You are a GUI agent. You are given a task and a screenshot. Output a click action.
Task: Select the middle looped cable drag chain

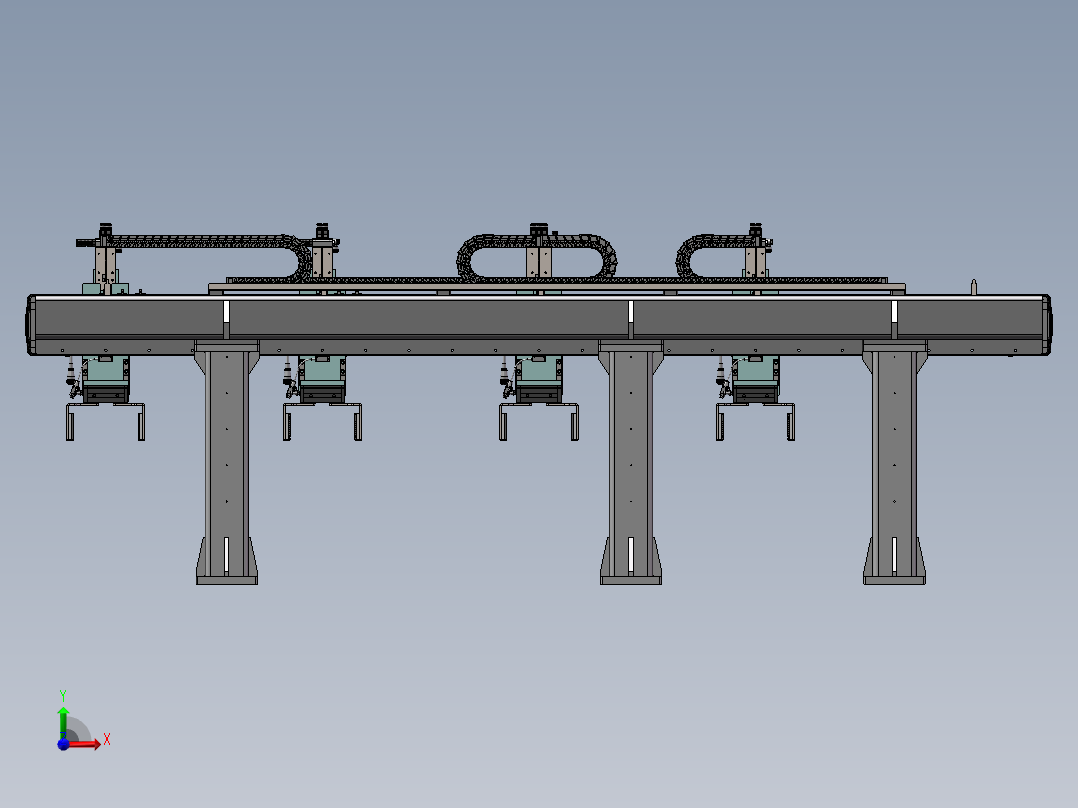537,257
